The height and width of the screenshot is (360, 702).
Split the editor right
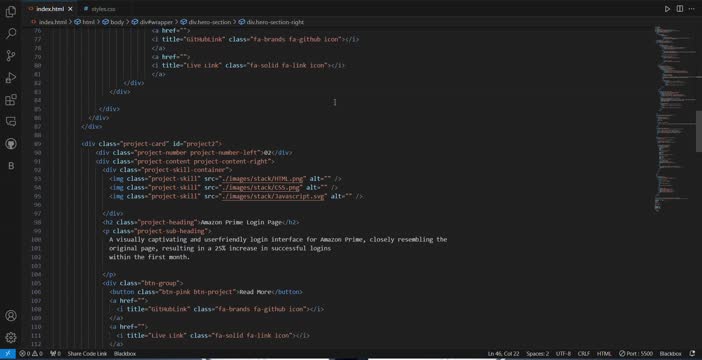680,9
